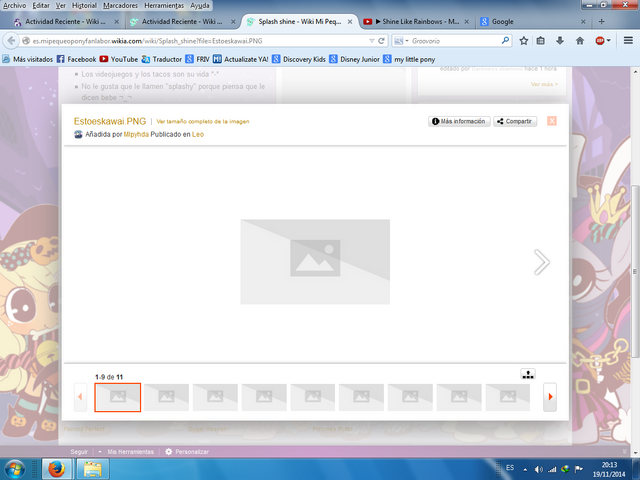The width and height of the screenshot is (640, 480).
Task: Open the Adblock Plus icon menu
Action: pyautogui.click(x=602, y=40)
